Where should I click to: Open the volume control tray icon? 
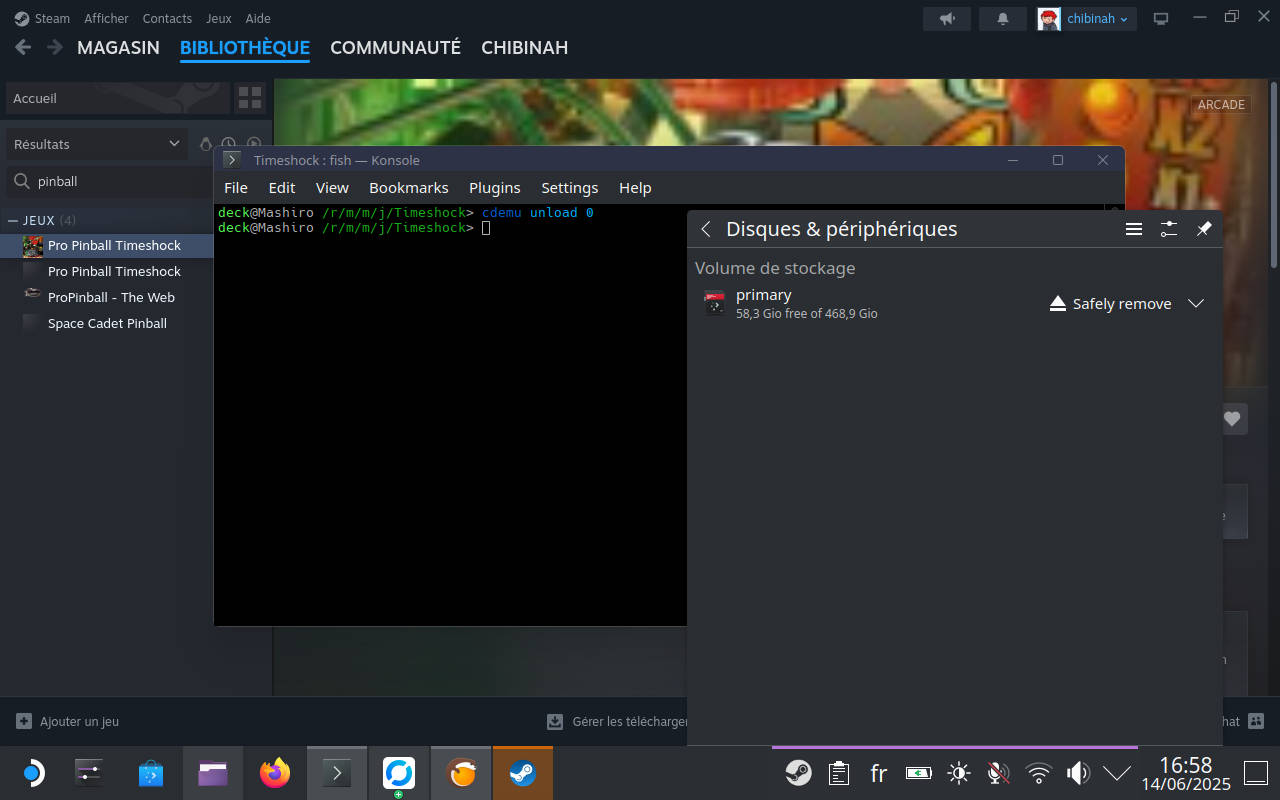pos(1078,773)
